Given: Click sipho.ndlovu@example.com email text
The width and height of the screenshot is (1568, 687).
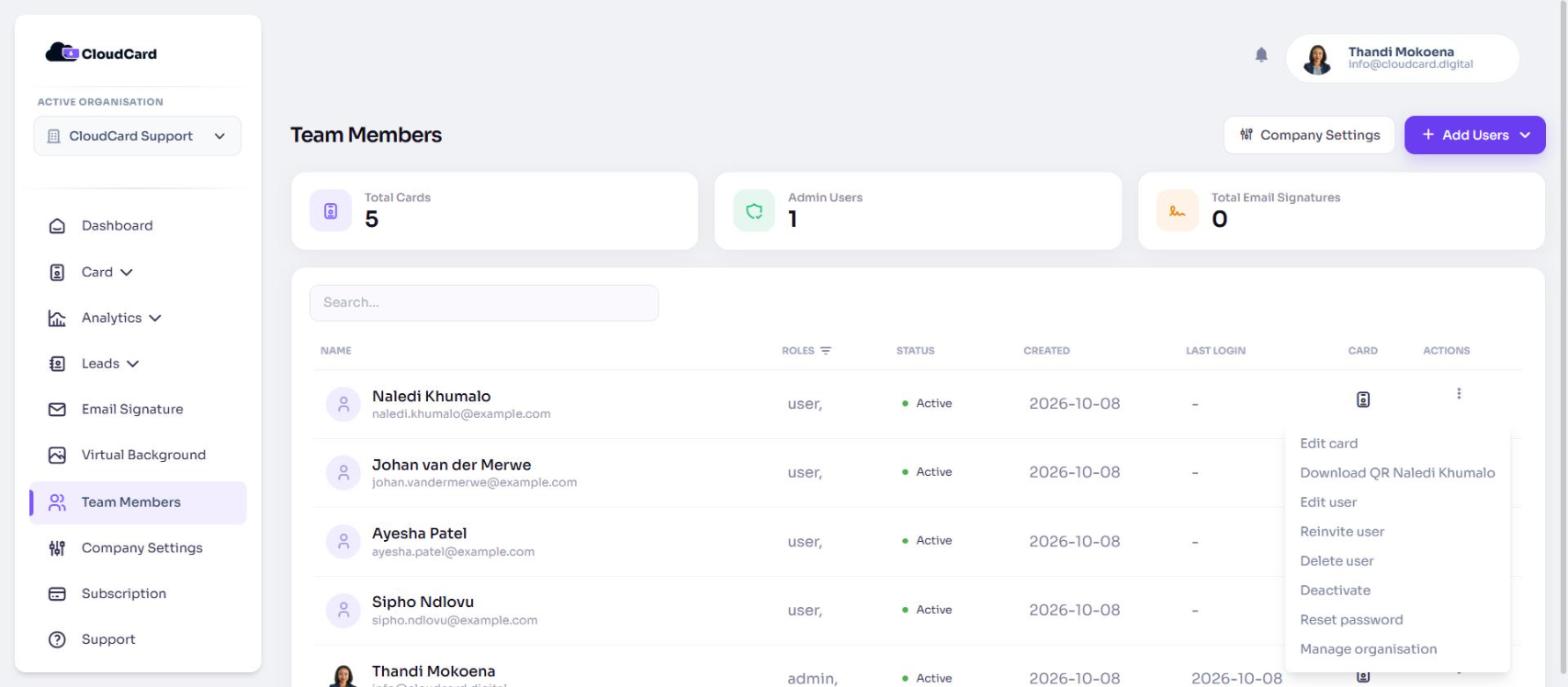Looking at the screenshot, I should (x=454, y=620).
